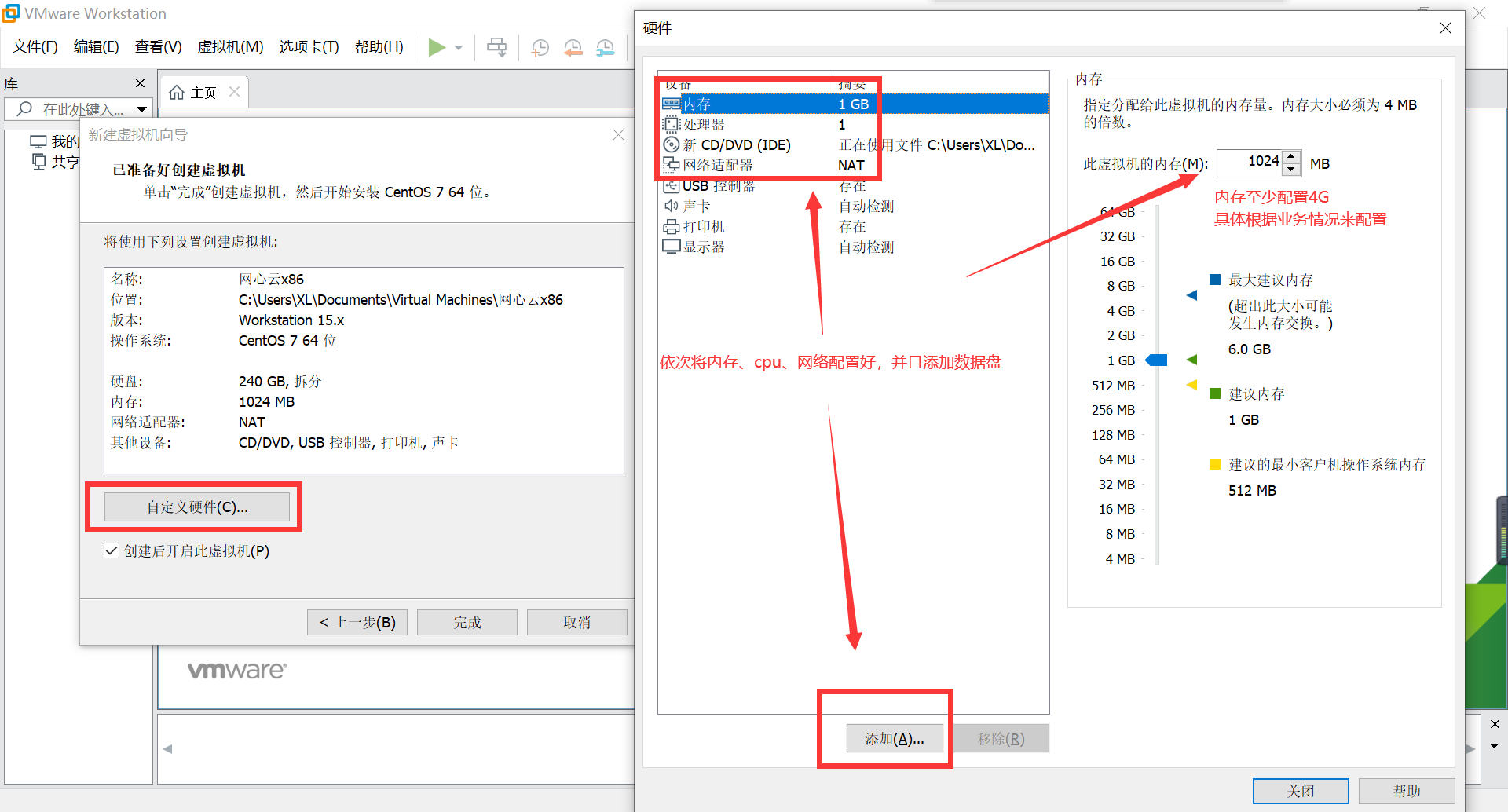Viewport: 1508px width, 812px height.
Task: Click the 512 MB label on memory scale
Action: click(x=1113, y=386)
